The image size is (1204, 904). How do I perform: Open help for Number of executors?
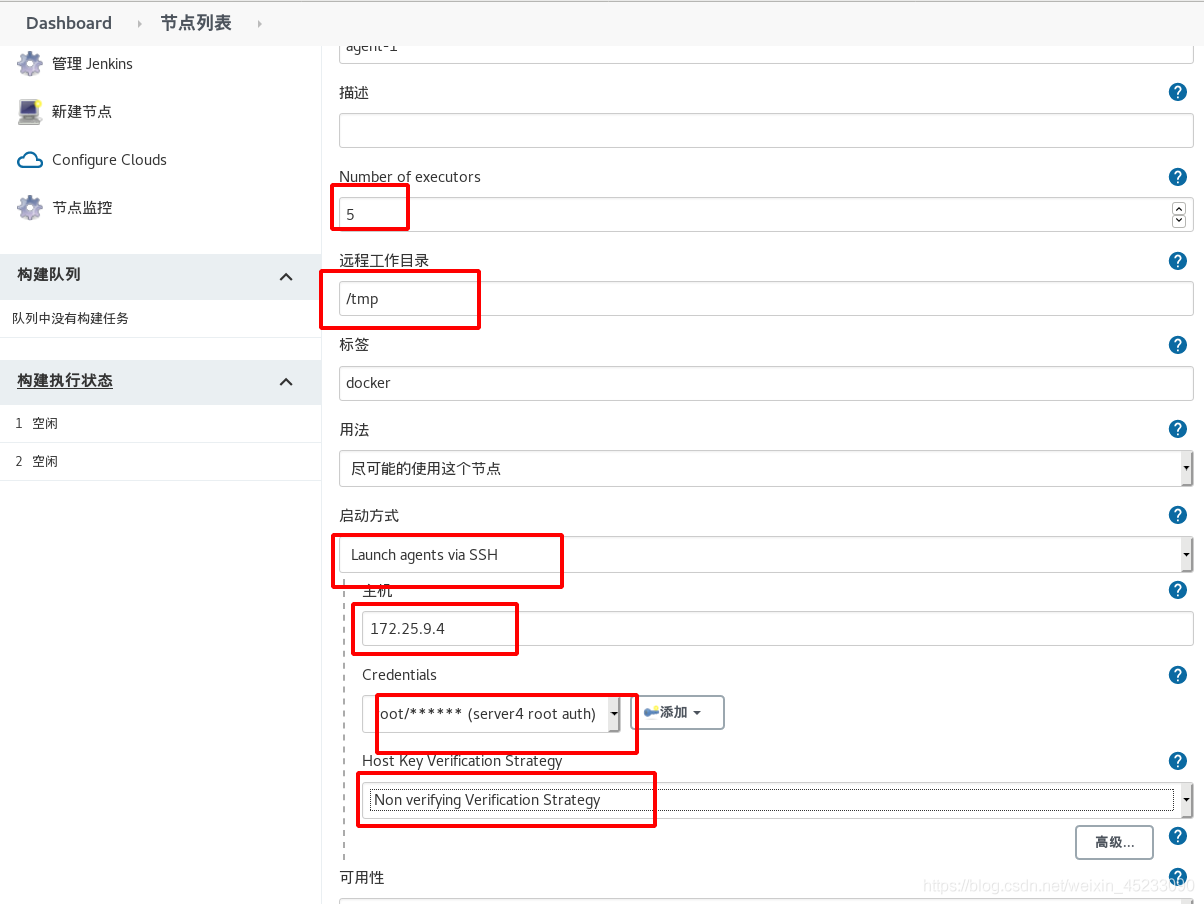point(1178,177)
